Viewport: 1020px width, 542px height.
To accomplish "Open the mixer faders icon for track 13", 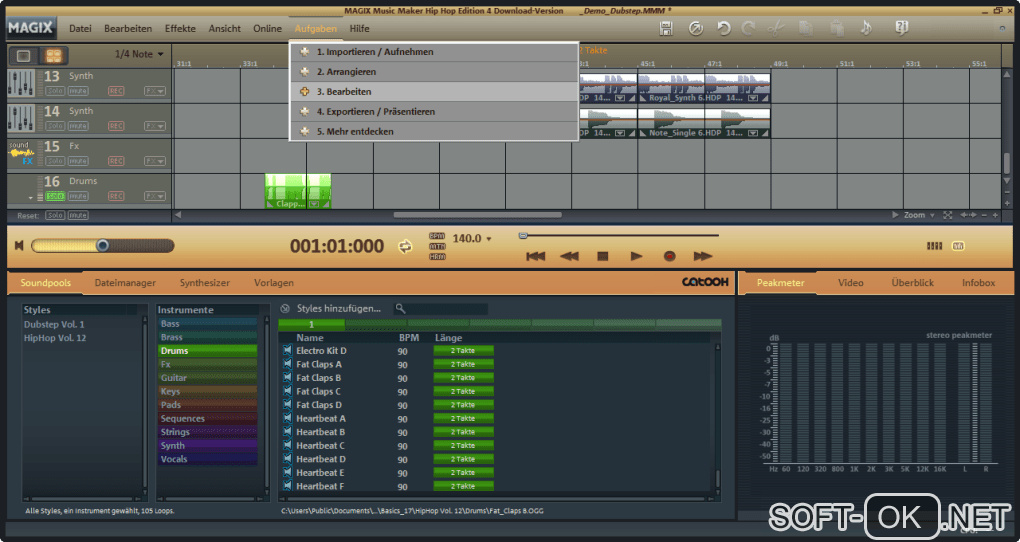I will tap(21, 84).
